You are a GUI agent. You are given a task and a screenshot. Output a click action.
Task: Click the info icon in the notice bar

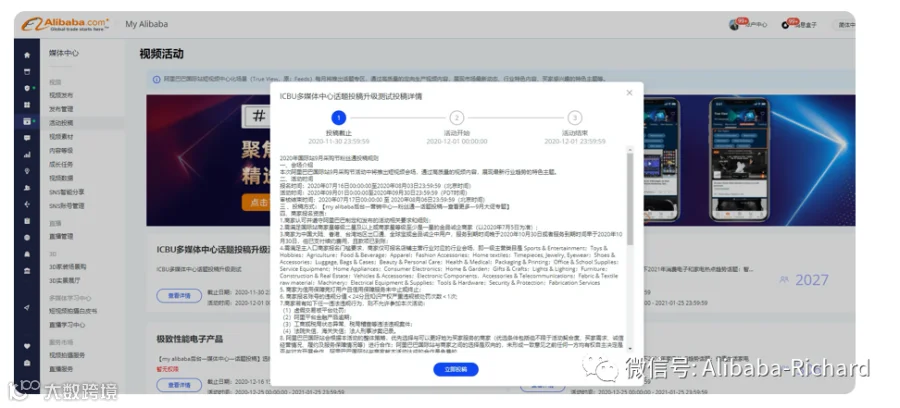click(156, 79)
